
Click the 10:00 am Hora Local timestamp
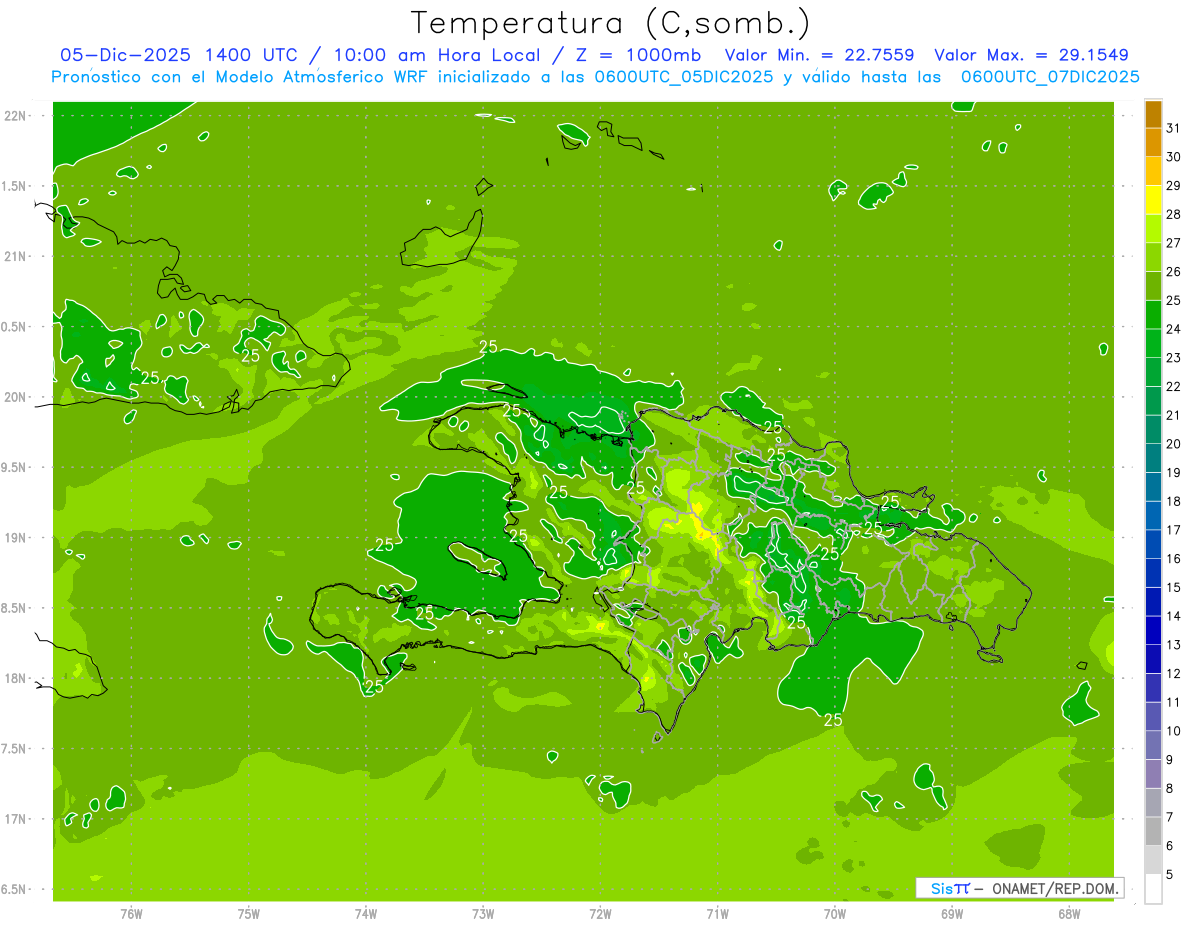438,55
